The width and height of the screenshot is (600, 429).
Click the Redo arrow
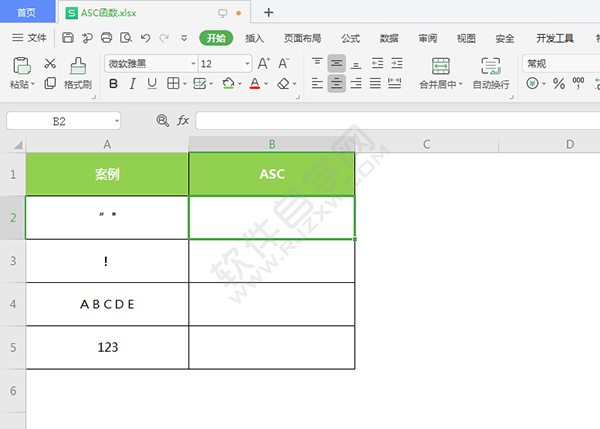[x=164, y=38]
